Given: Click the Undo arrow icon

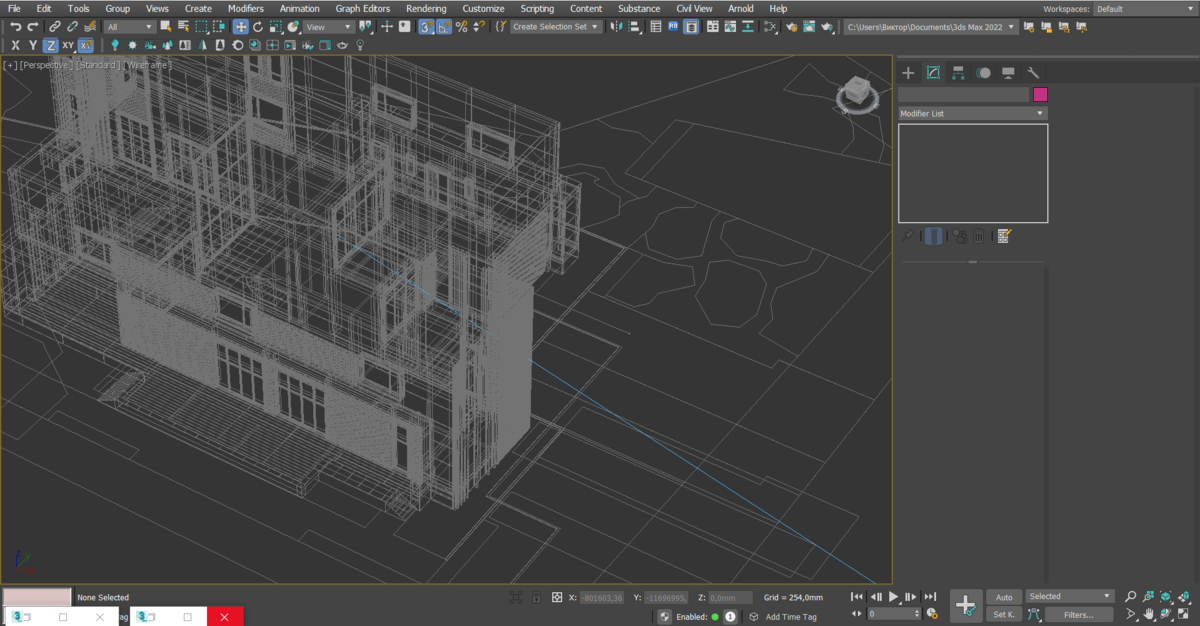Looking at the screenshot, I should 15,27.
